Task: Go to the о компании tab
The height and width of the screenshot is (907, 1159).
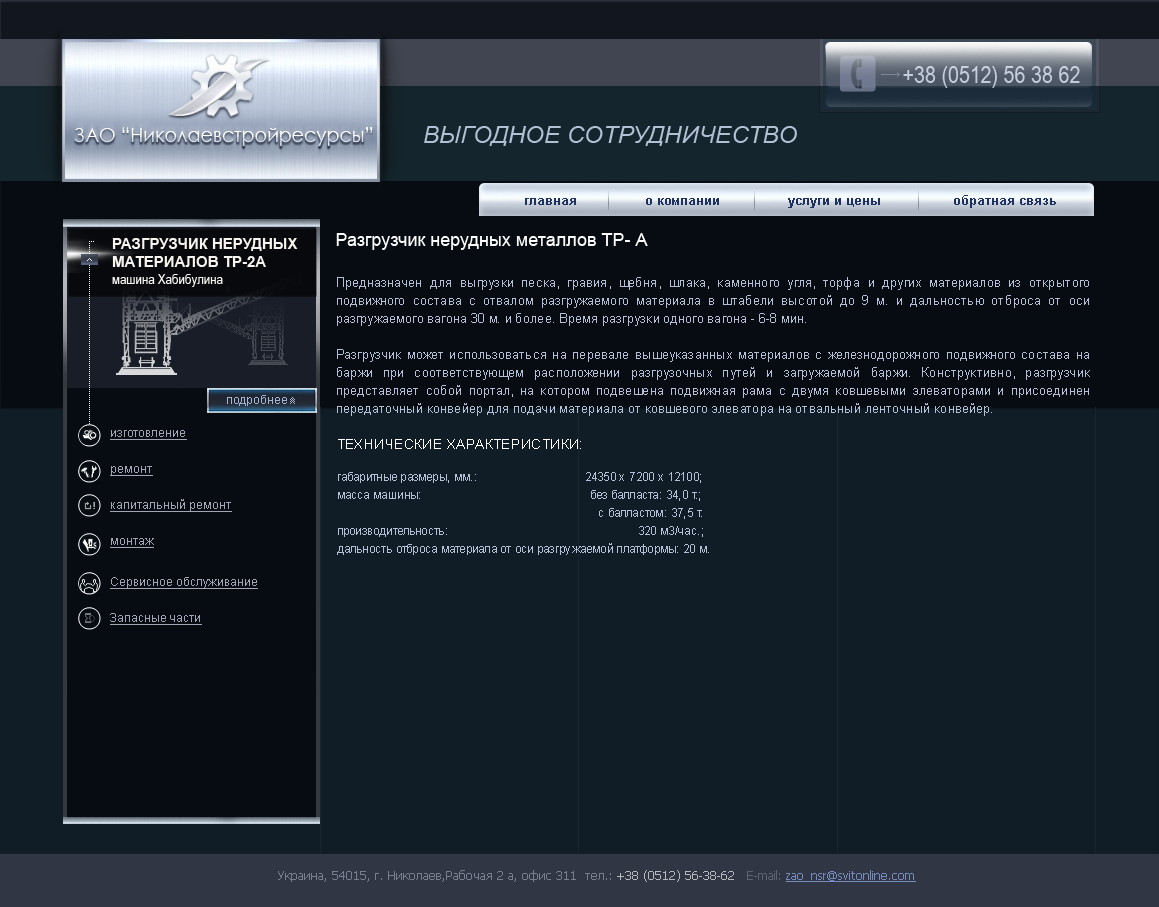Action: pos(682,201)
